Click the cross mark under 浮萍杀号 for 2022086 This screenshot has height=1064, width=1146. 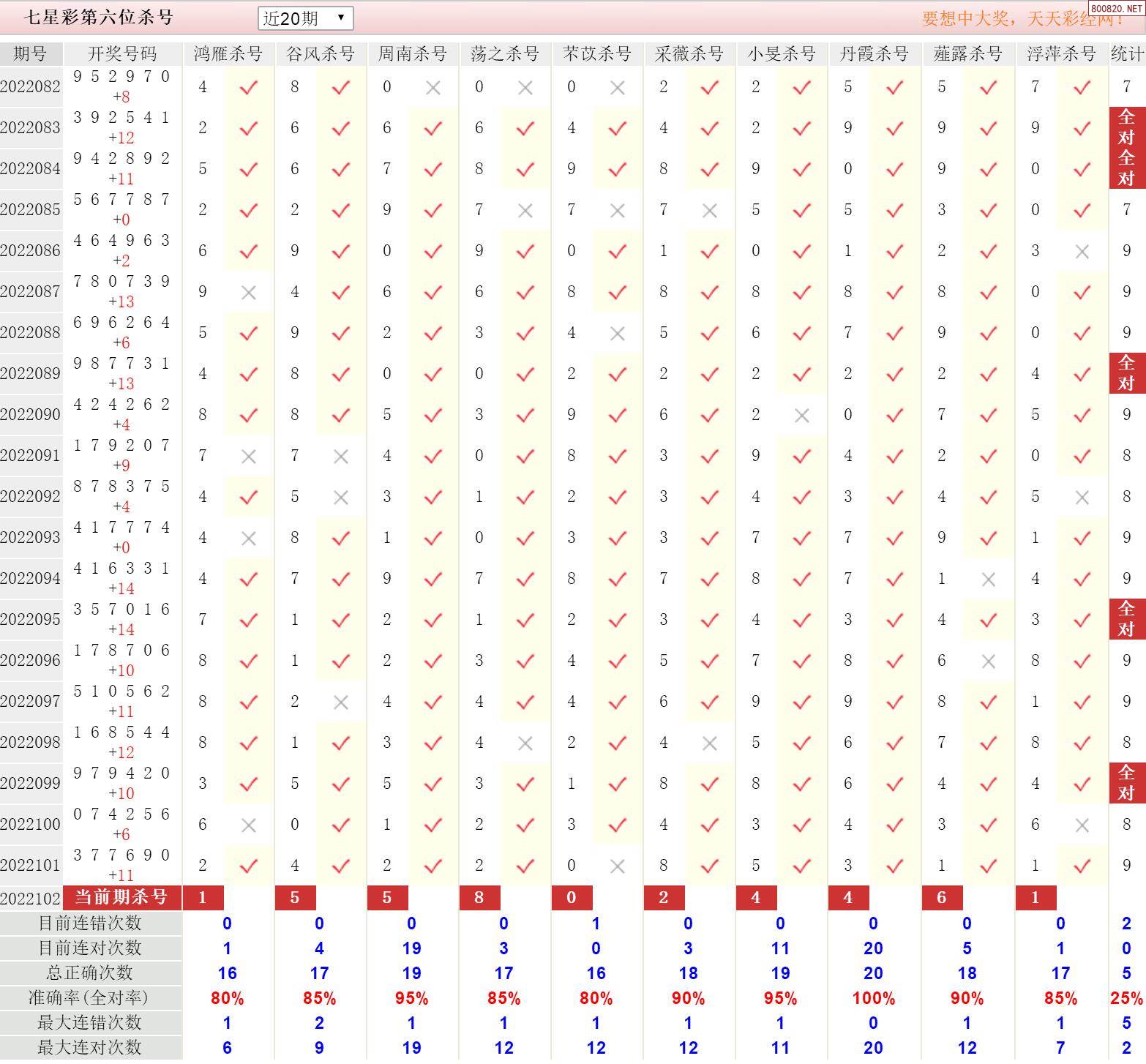point(1082,252)
